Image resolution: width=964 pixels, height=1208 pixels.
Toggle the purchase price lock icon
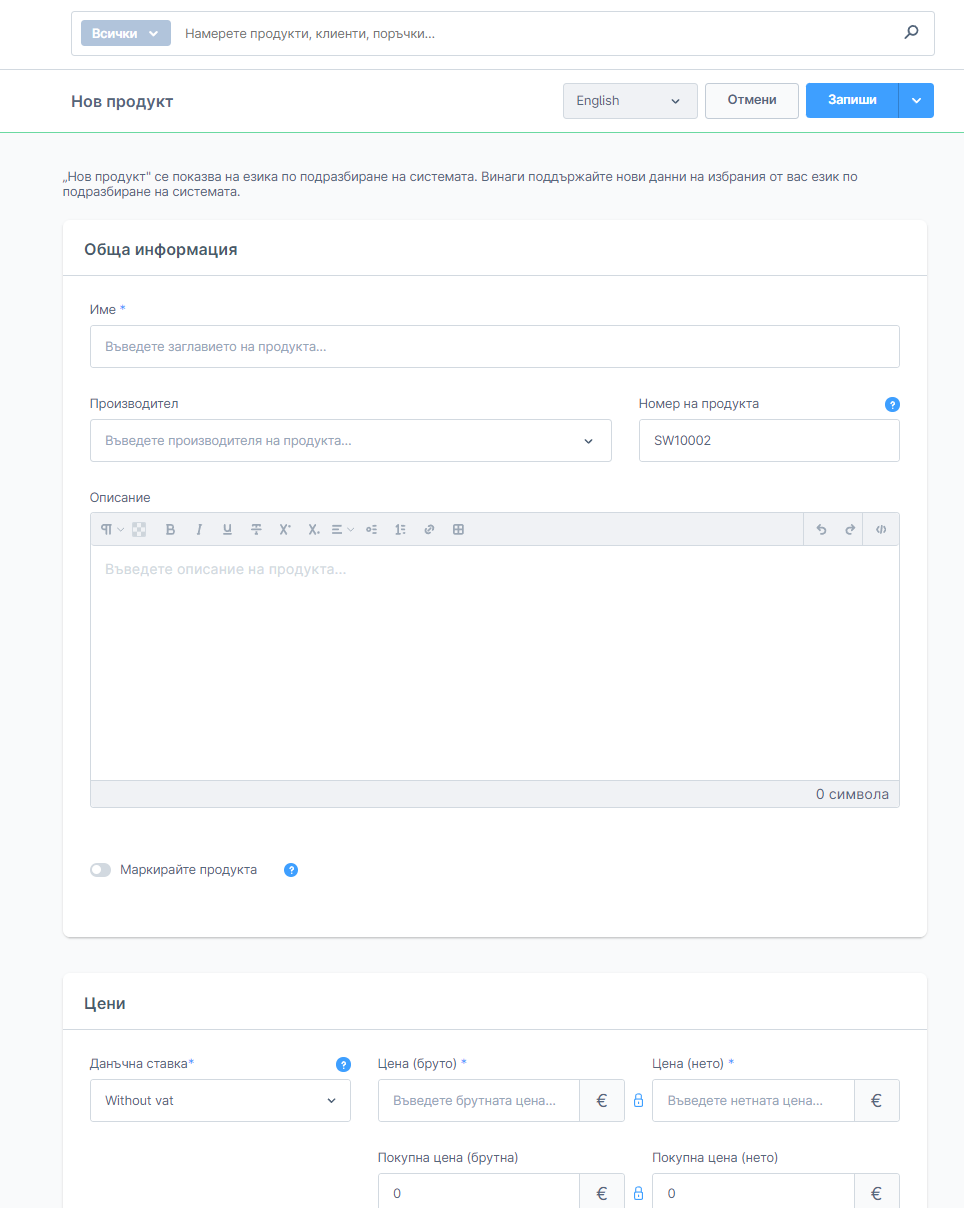[x=638, y=1193]
